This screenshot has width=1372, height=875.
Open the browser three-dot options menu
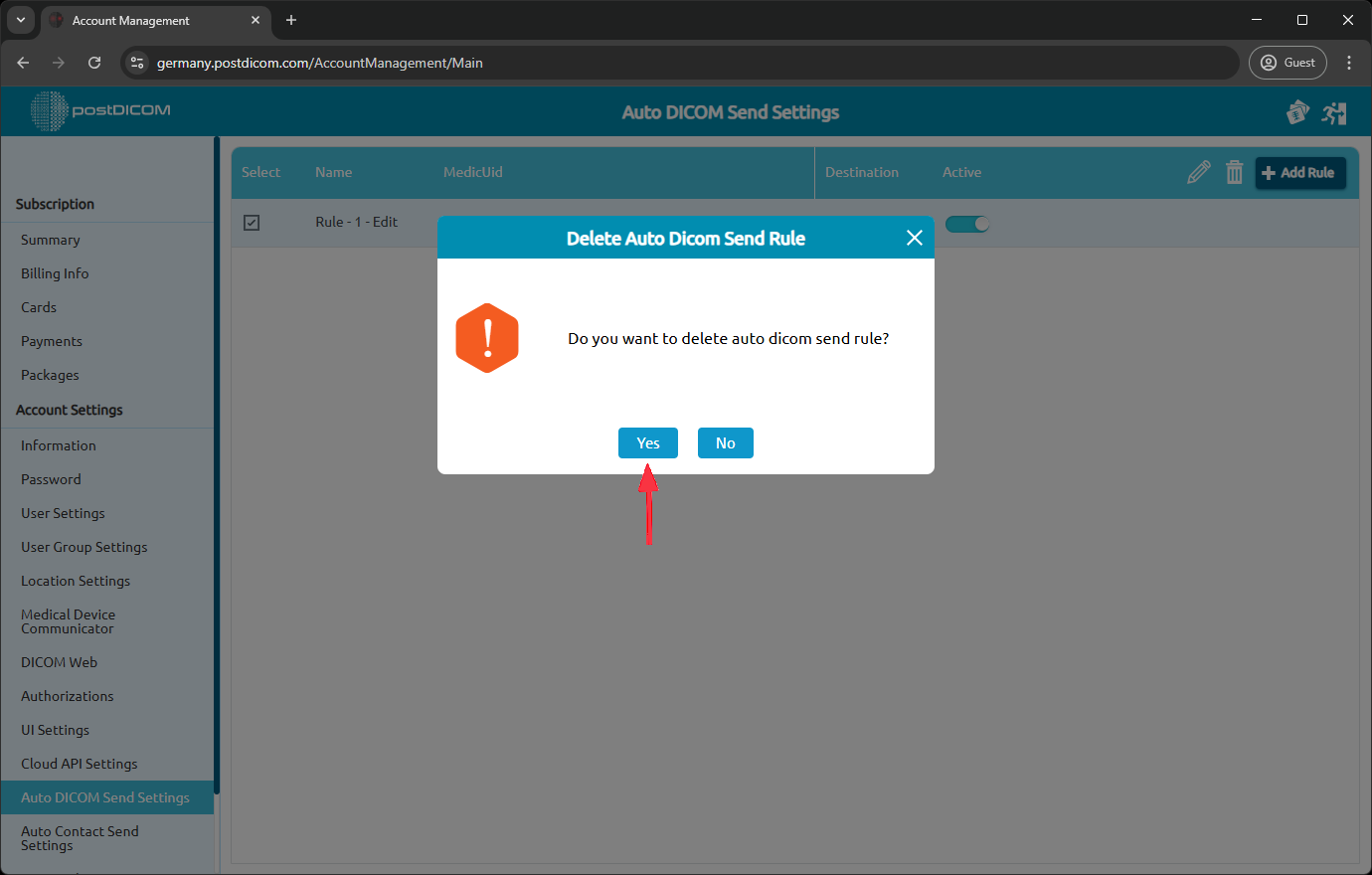(x=1349, y=62)
